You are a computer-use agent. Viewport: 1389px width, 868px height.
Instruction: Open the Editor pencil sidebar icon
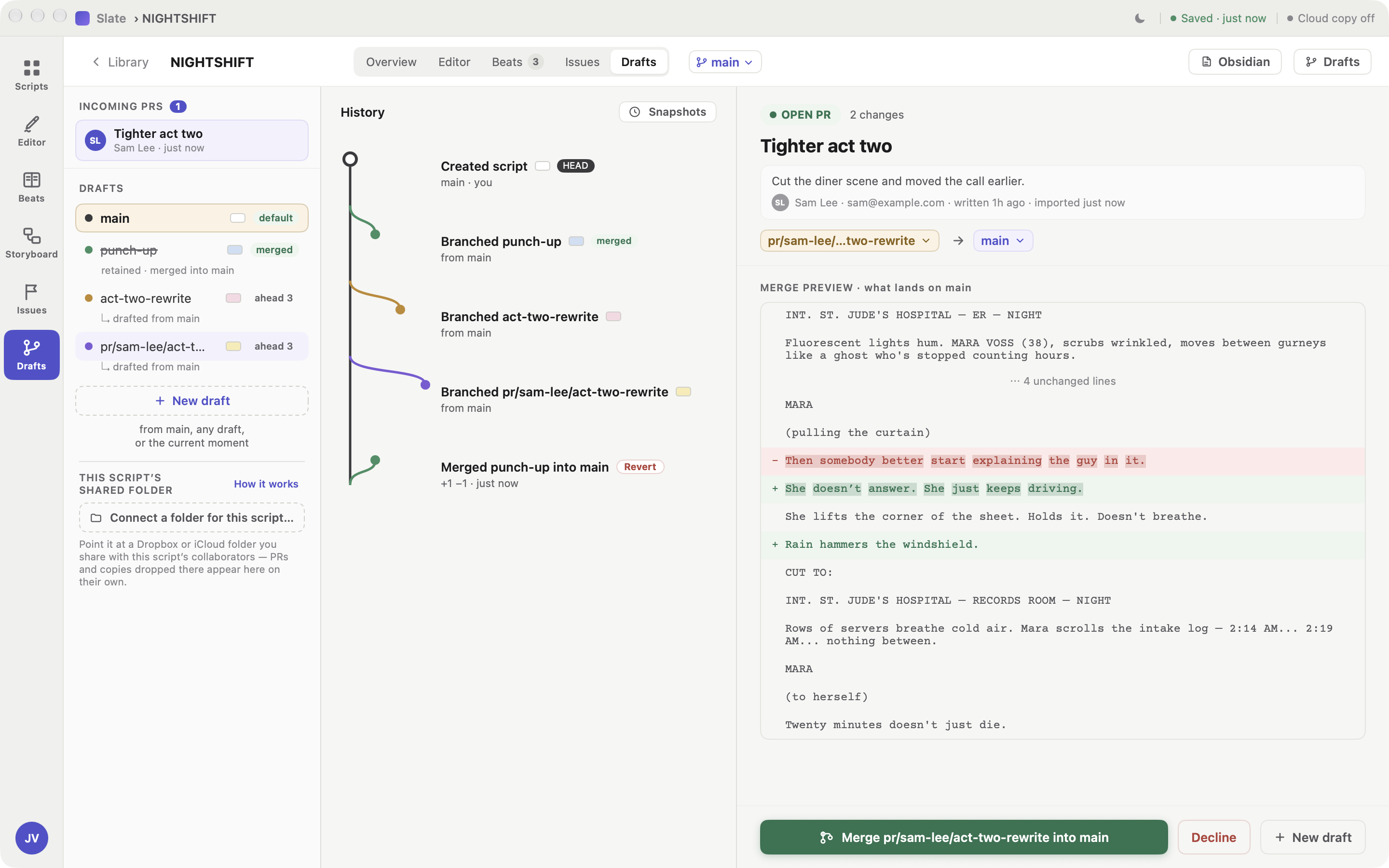[31, 131]
